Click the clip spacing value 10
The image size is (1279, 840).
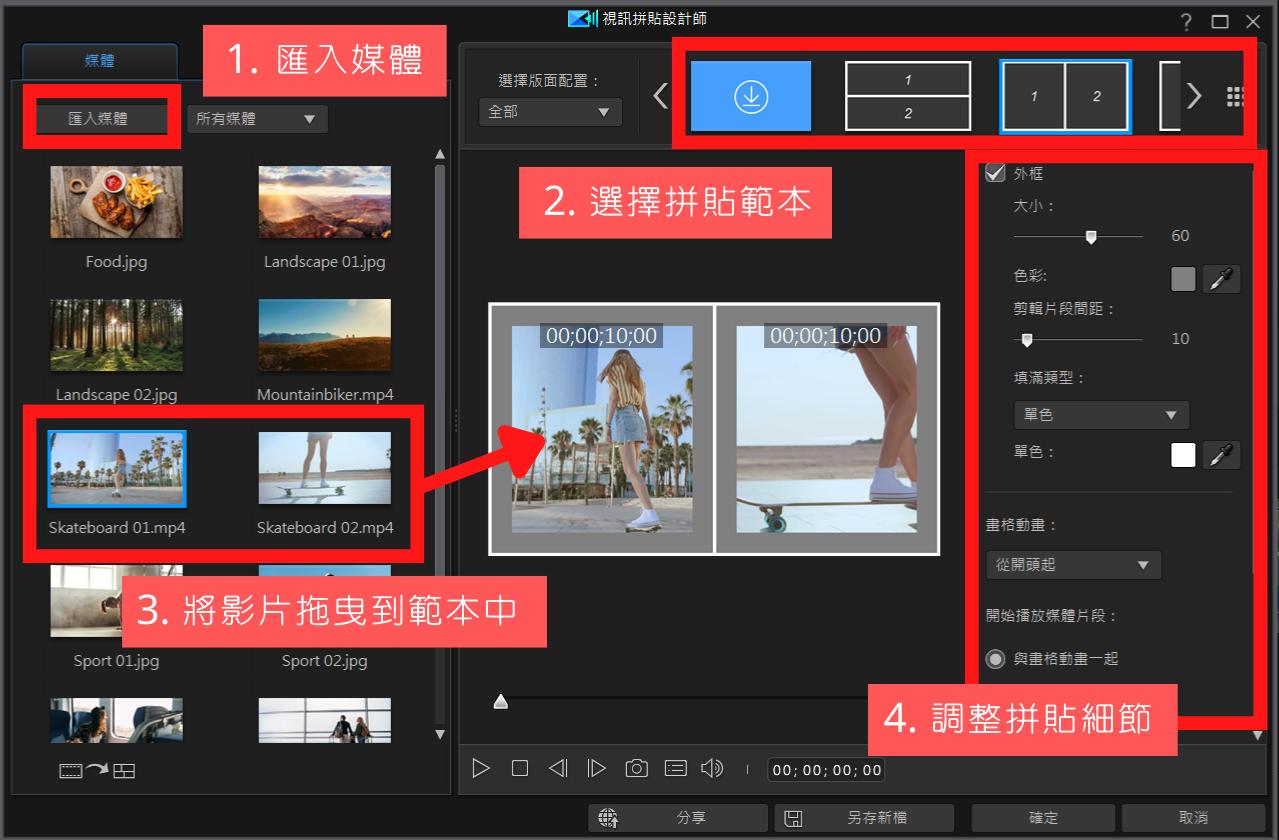(1180, 339)
